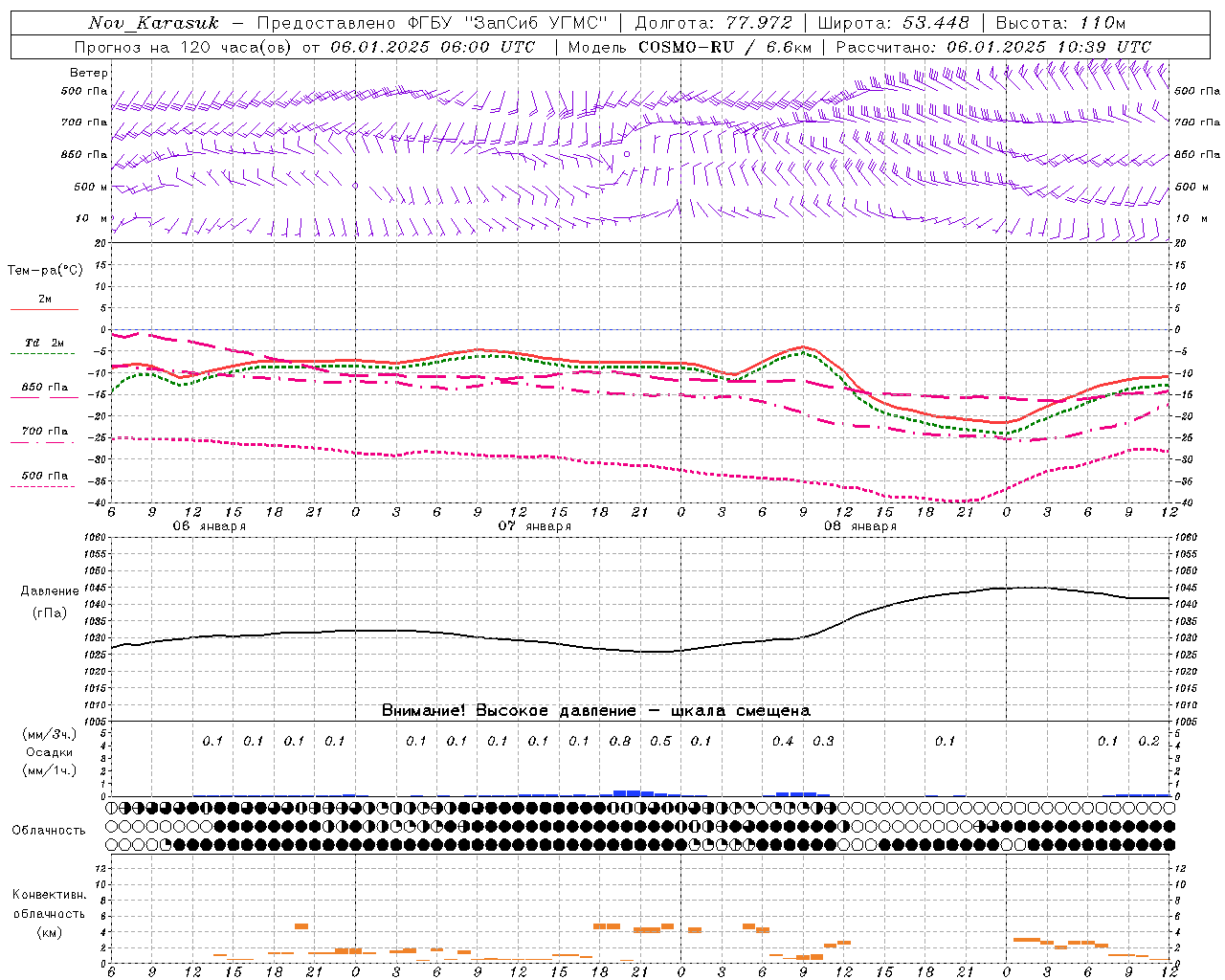Image resolution: width=1225 pixels, height=980 pixels.
Task: Click the '(мм/3ч.)' precipitation unit label
Action: pyautogui.click(x=50, y=734)
